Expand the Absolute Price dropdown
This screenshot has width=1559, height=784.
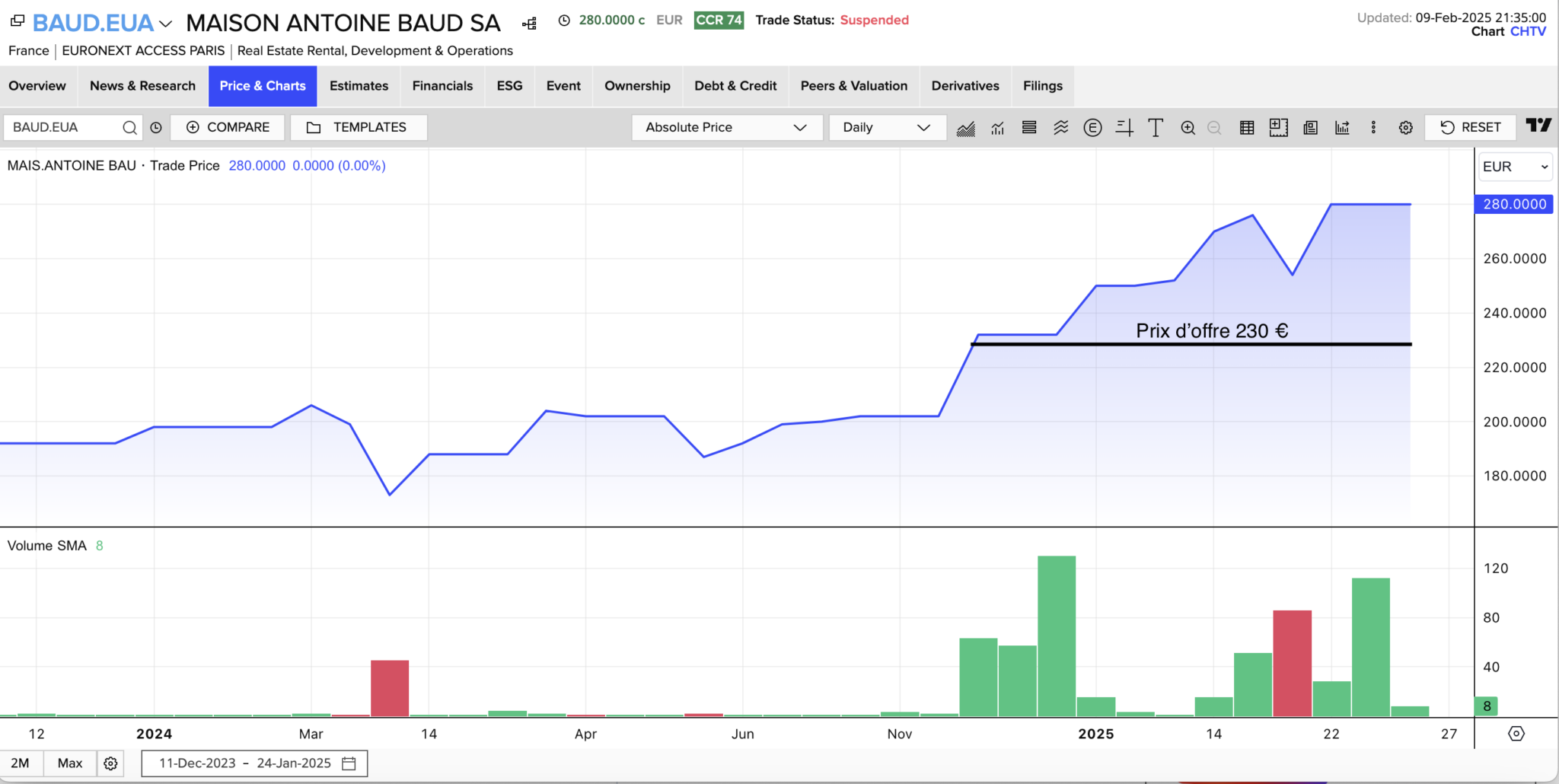[x=726, y=128]
